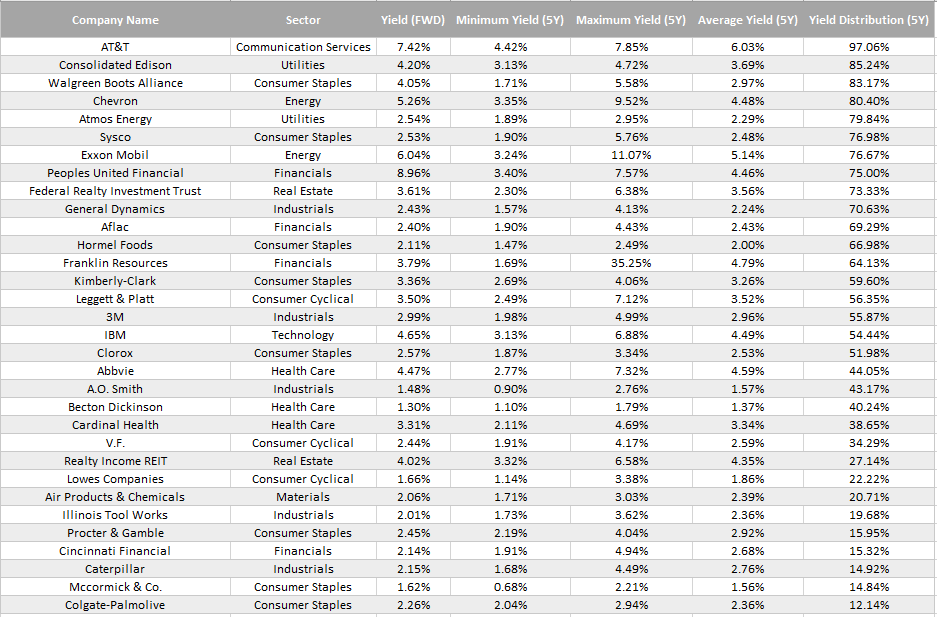Click Mccormick & Co. minimum yield 0.68%
Image resolution: width=937 pixels, height=617 pixels.
pos(510,587)
